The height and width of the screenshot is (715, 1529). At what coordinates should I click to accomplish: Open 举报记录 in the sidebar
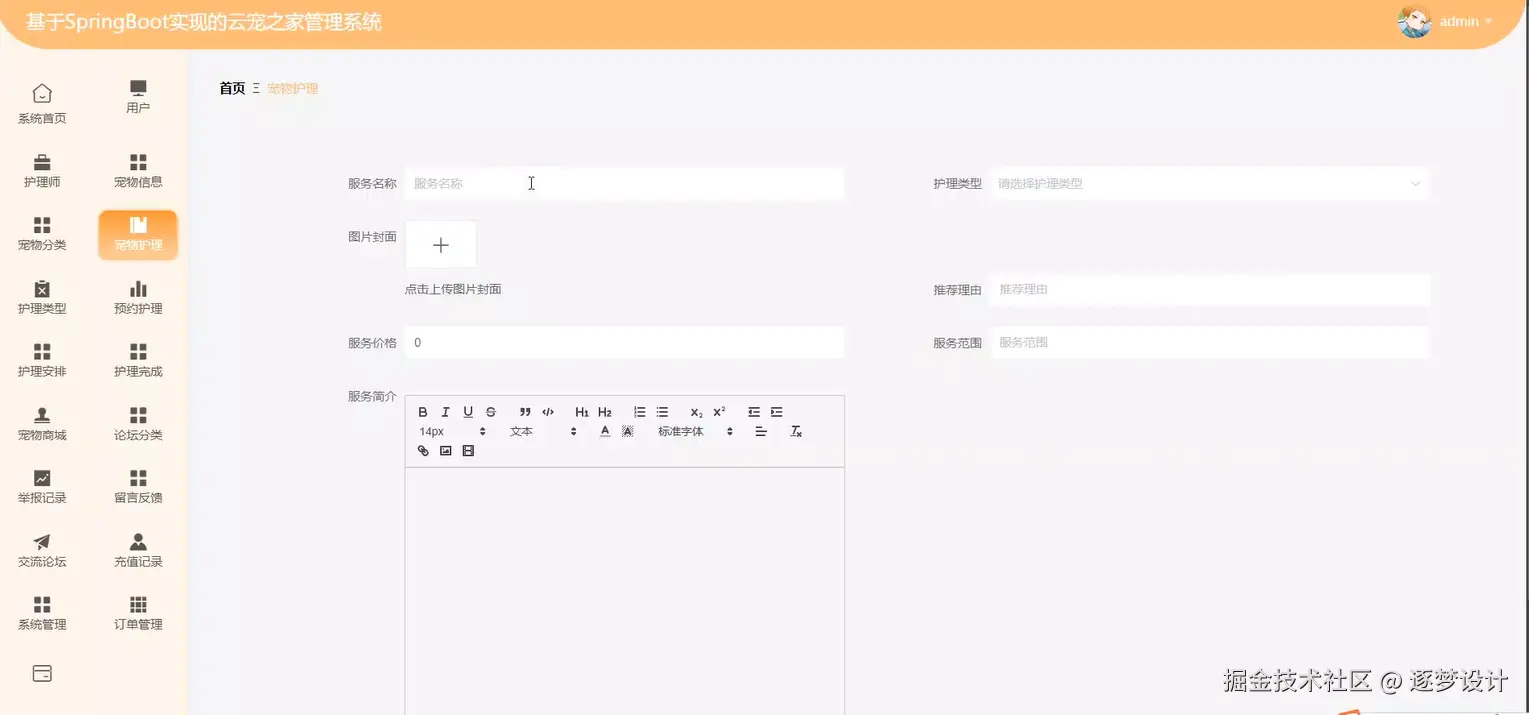tap(42, 487)
